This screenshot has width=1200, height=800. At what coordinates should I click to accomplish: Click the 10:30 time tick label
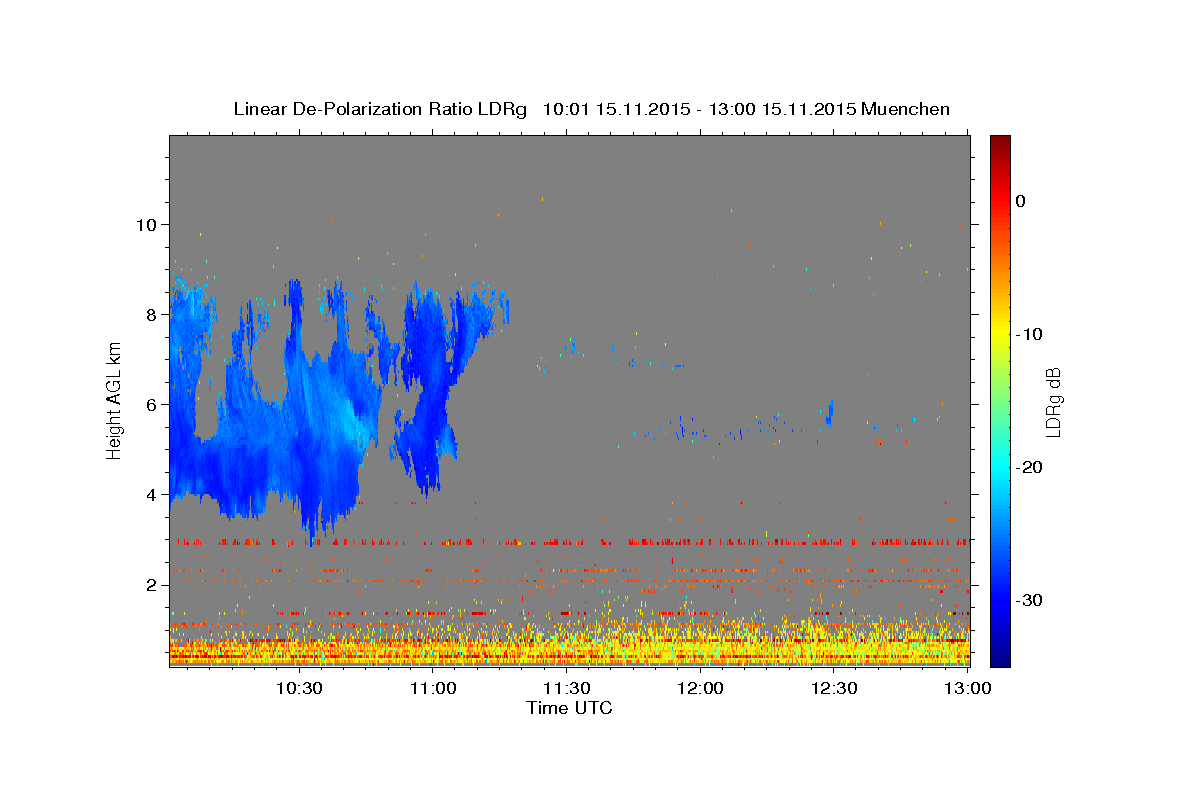tap(298, 689)
